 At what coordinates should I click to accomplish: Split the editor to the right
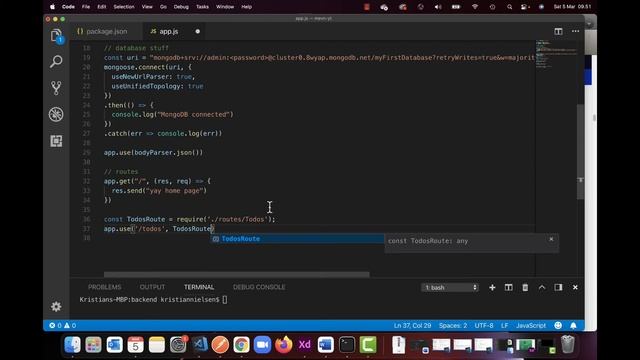[558, 31]
